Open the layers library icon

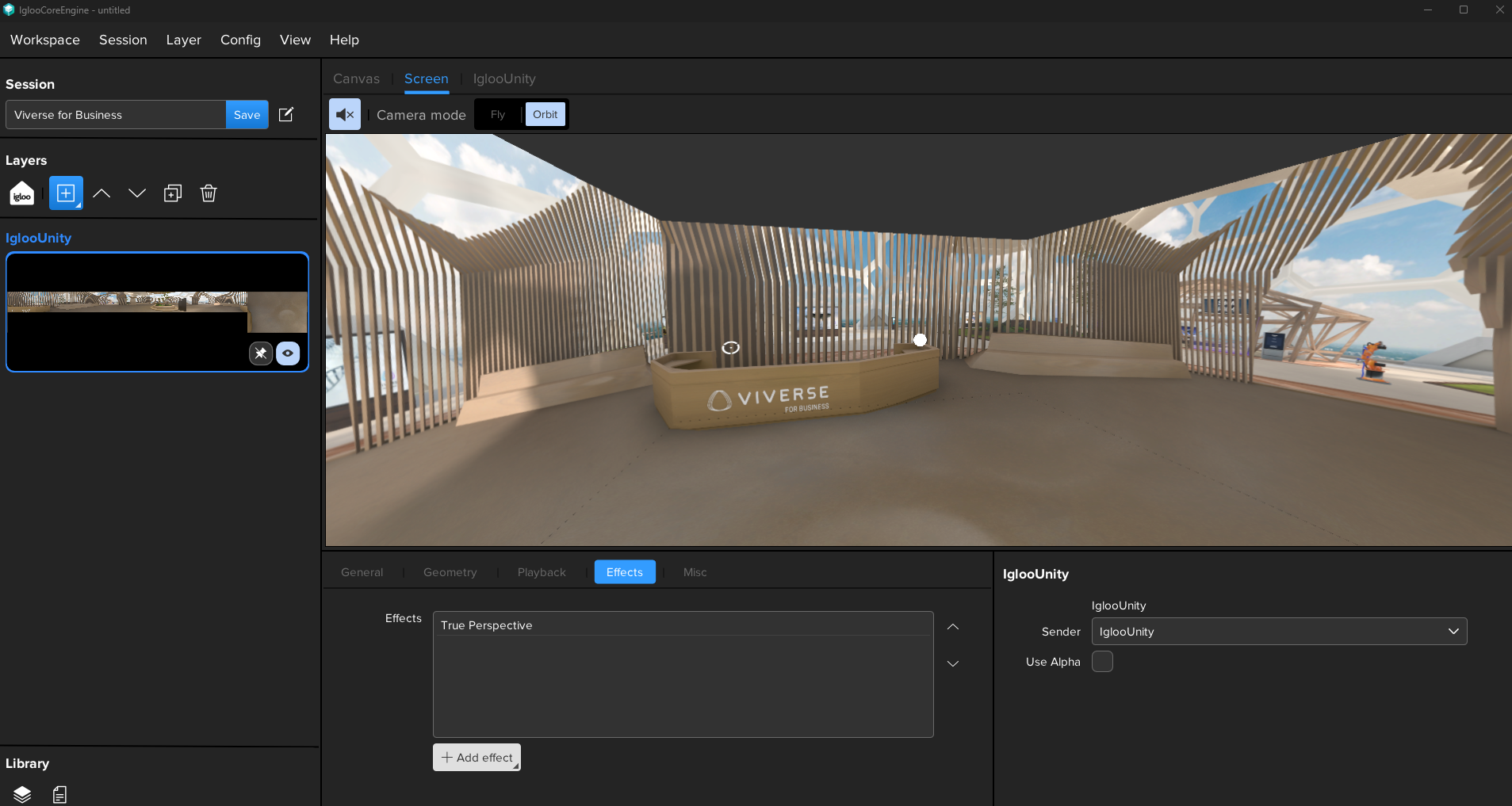22,794
